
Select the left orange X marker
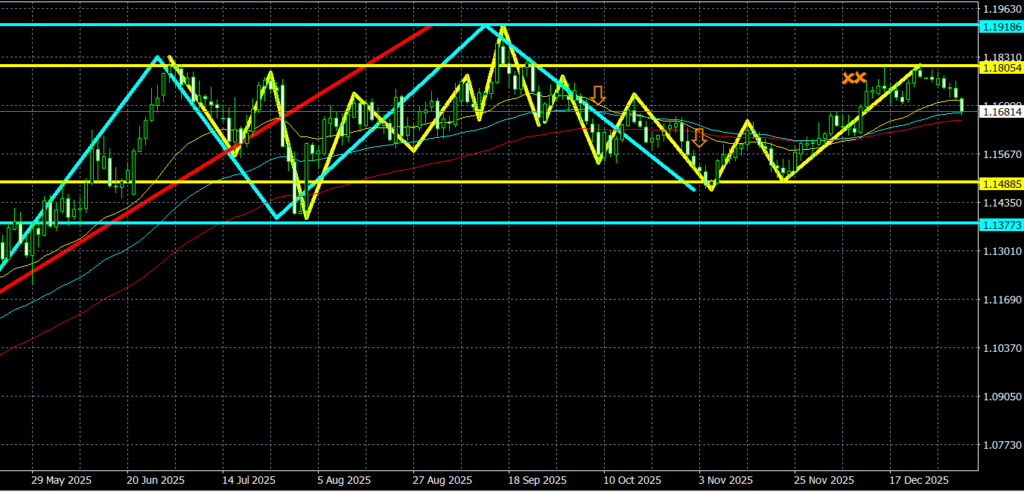(x=847, y=77)
